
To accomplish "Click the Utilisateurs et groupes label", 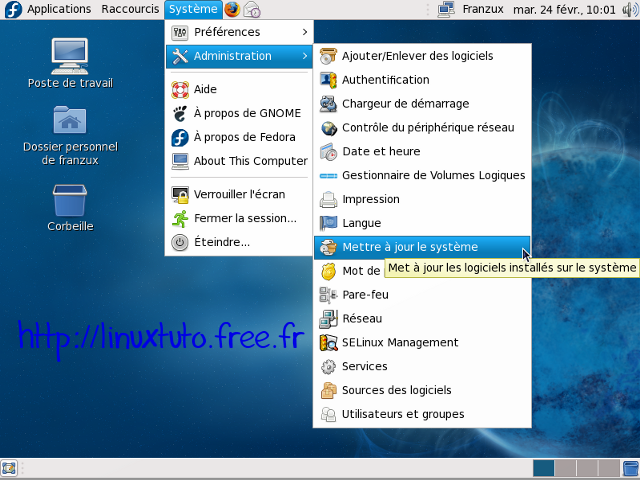I will click(403, 414).
